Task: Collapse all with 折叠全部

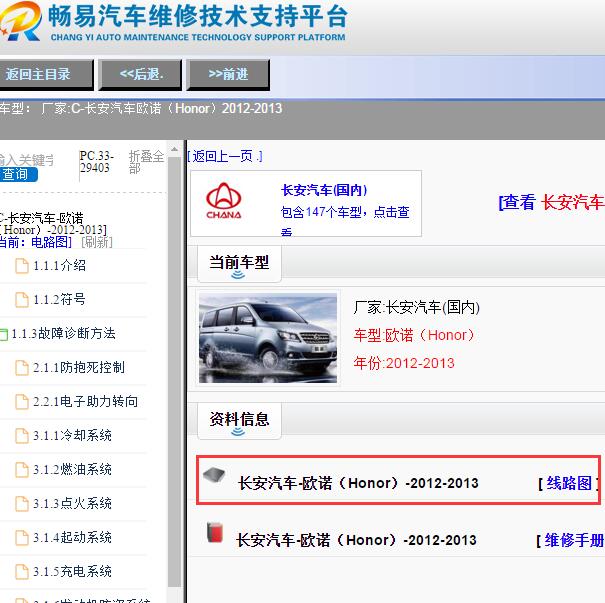Action: tap(146, 162)
